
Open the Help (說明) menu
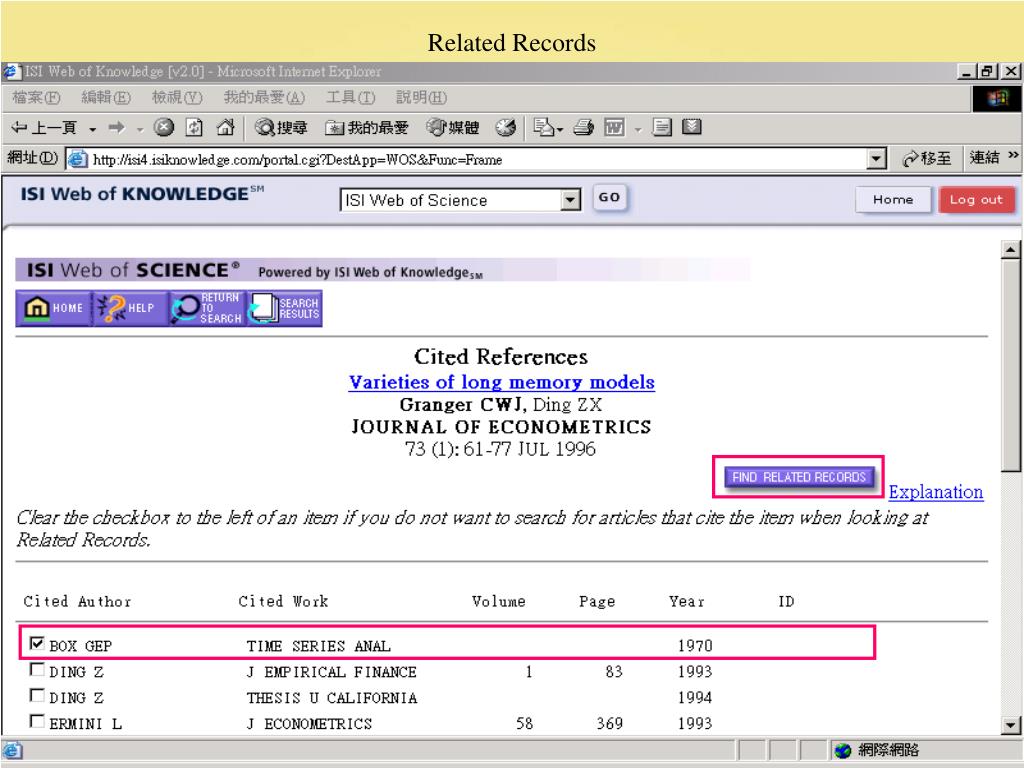421,98
